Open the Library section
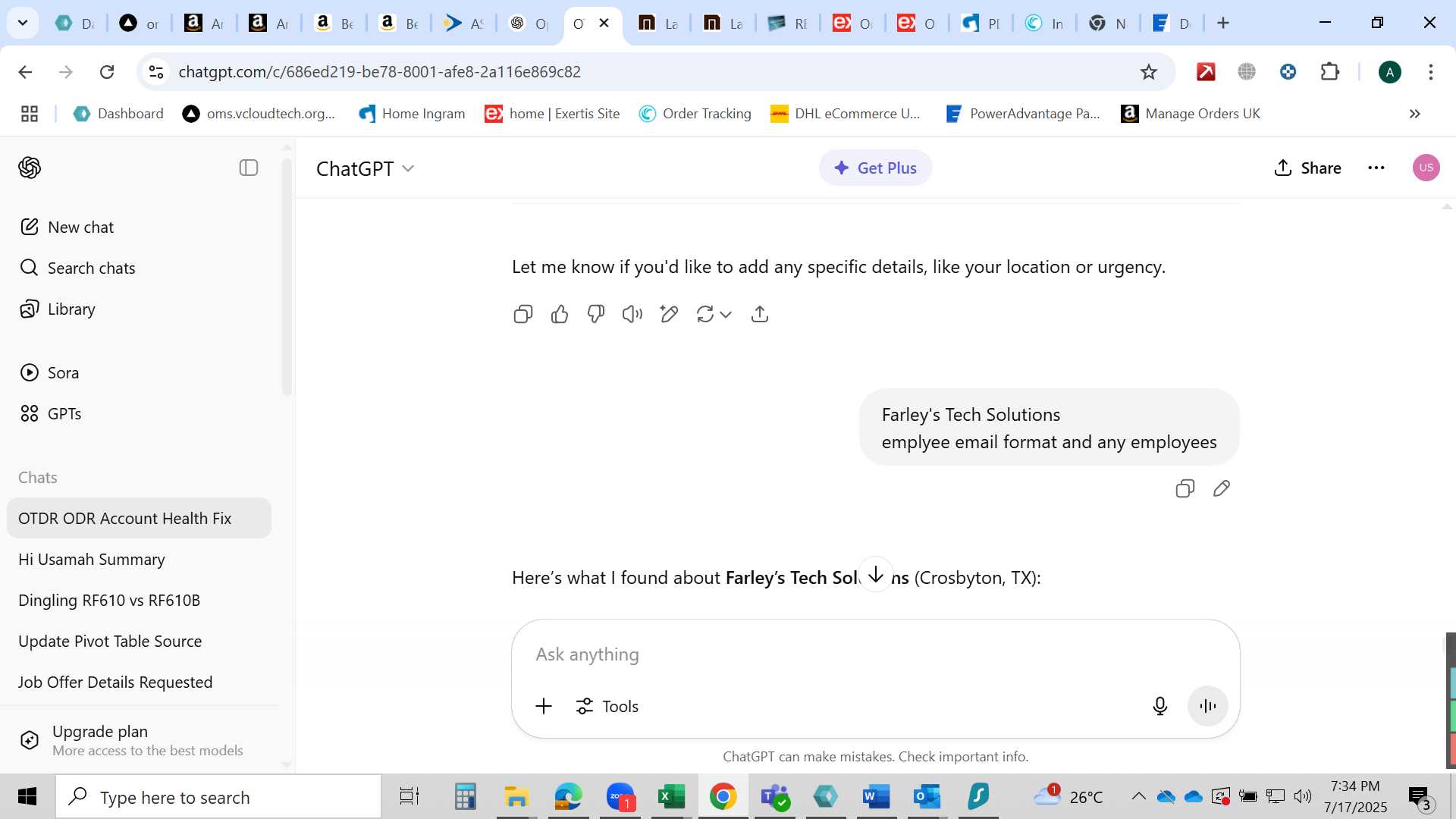 pyautogui.click(x=58, y=309)
